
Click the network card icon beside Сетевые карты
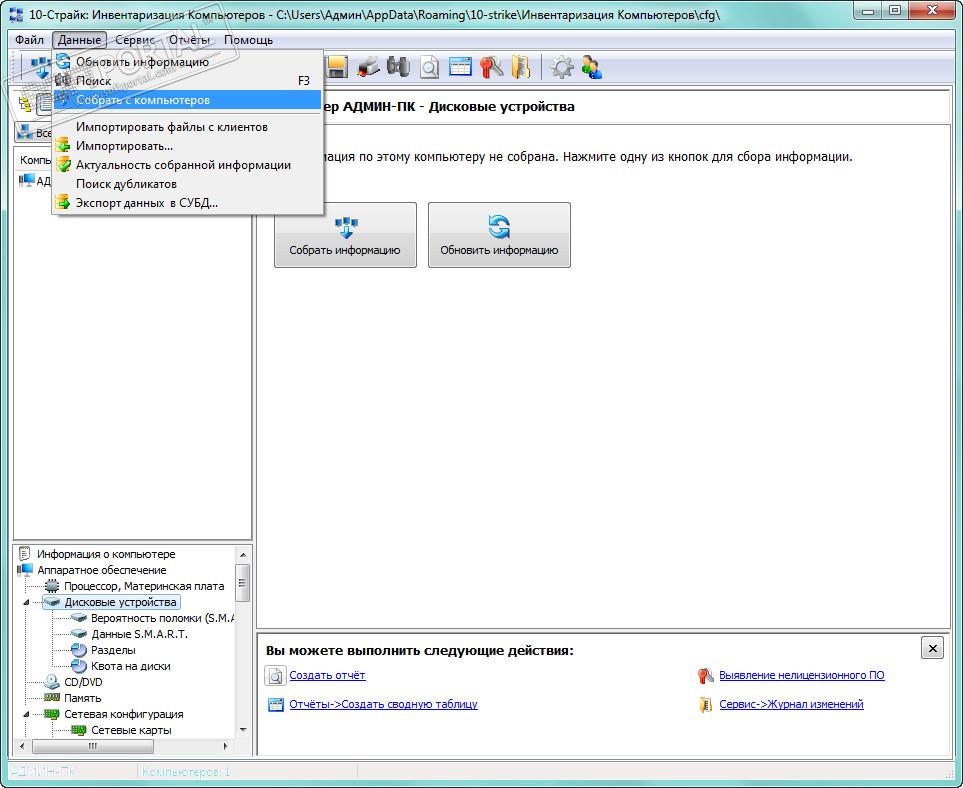pyautogui.click(x=79, y=730)
